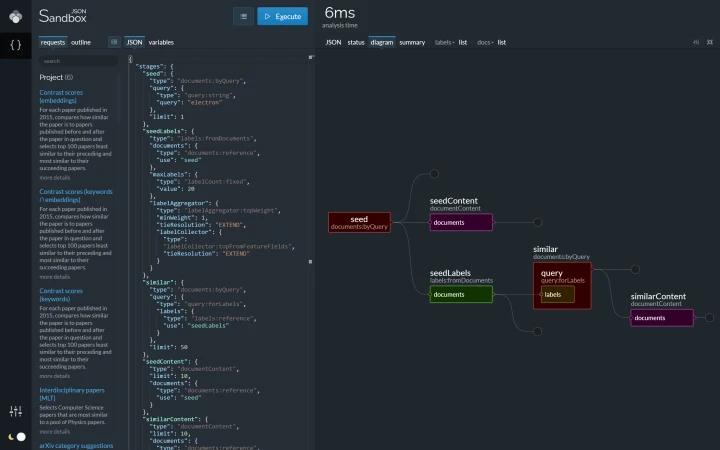Switch to the outline tab
Image resolution: width=720 pixels, height=450 pixels.
(x=81, y=42)
